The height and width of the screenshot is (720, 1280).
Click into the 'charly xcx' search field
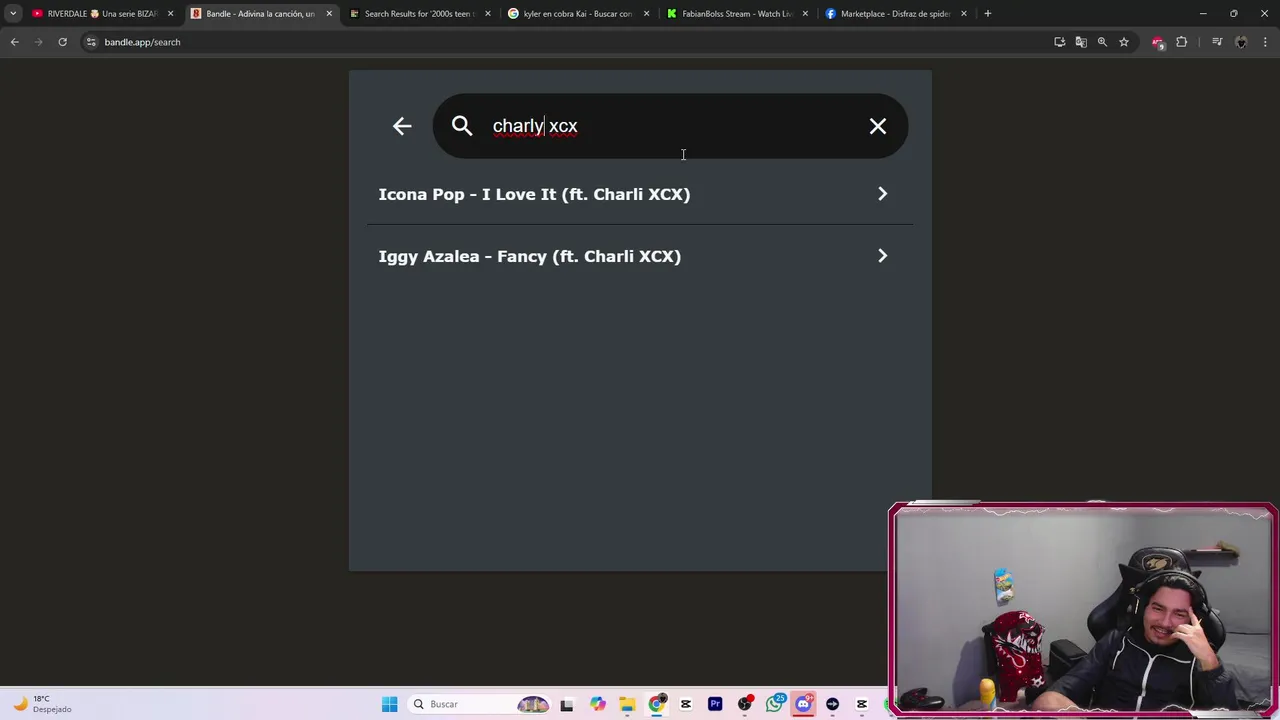670,126
